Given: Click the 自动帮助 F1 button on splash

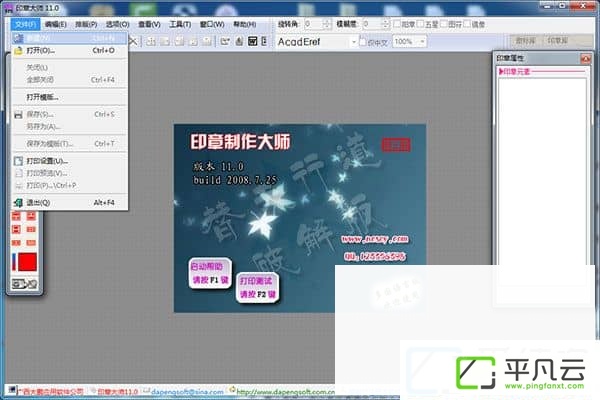Looking at the screenshot, I should (210, 273).
